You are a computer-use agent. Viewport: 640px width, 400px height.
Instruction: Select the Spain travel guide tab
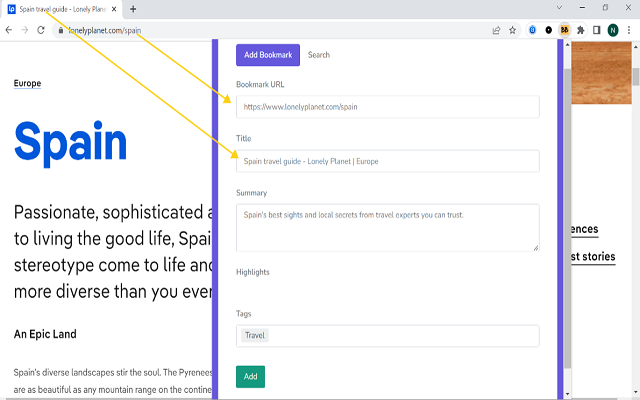(62, 9)
